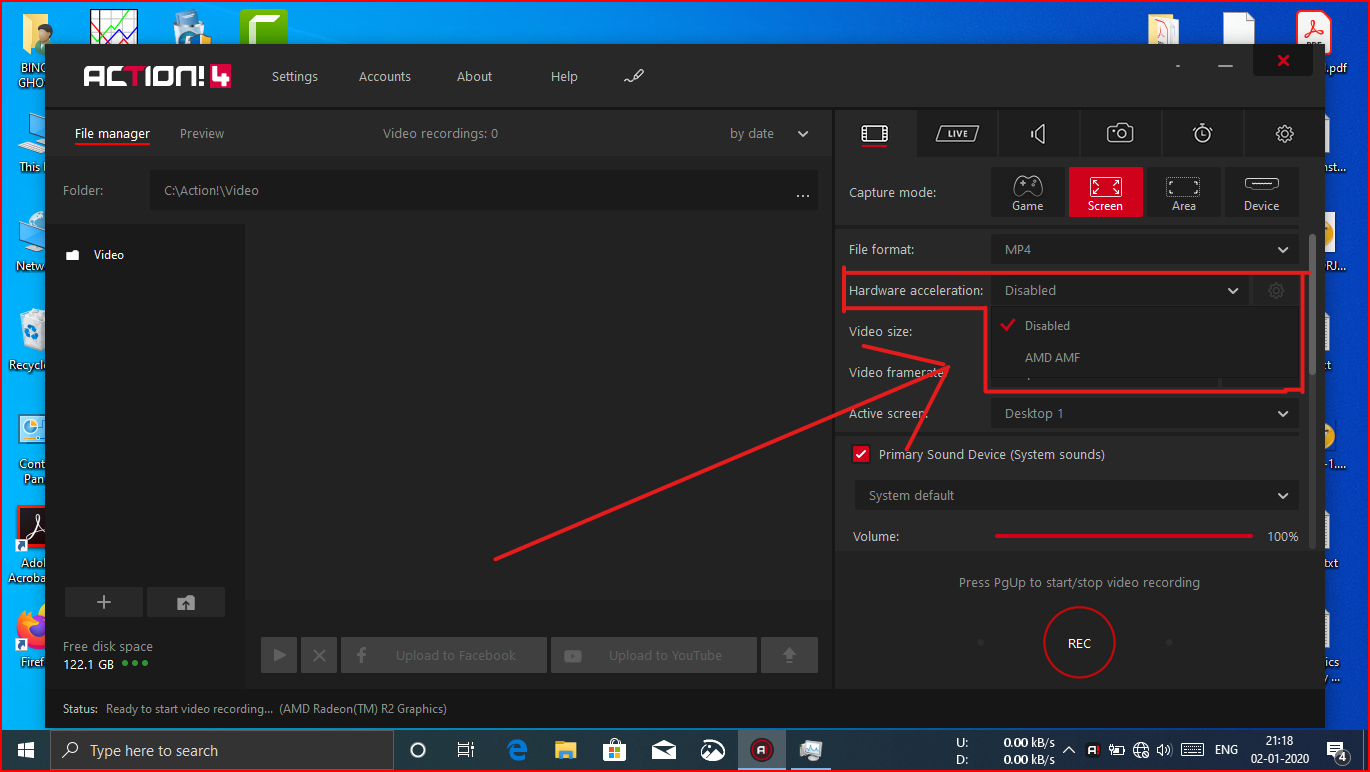Click the Action! 4 logo
1370x772 pixels.
[x=157, y=76]
